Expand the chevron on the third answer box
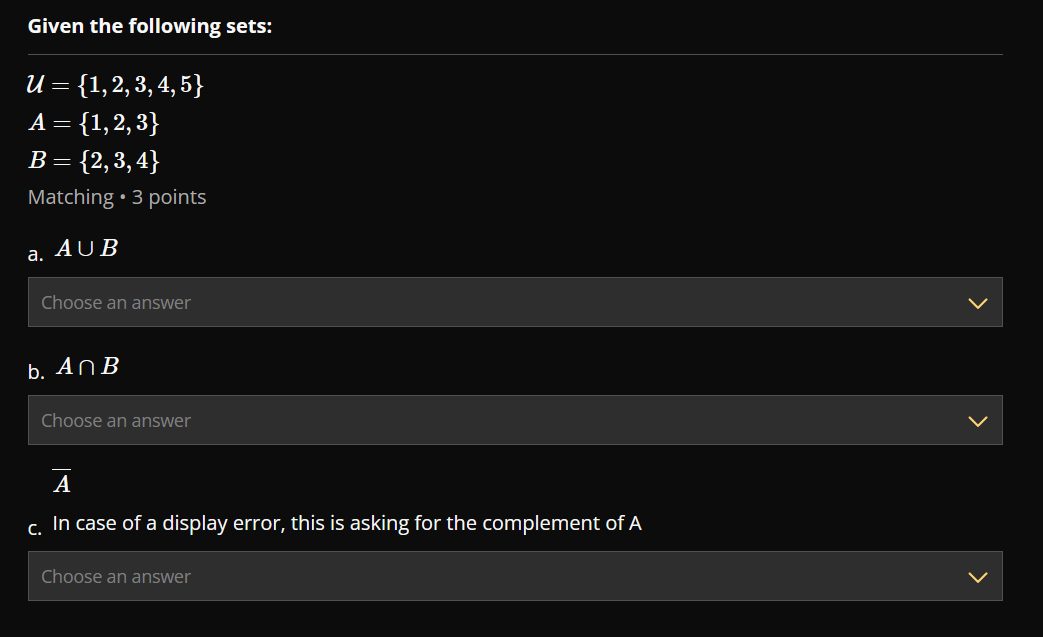1043x637 pixels. (x=977, y=576)
